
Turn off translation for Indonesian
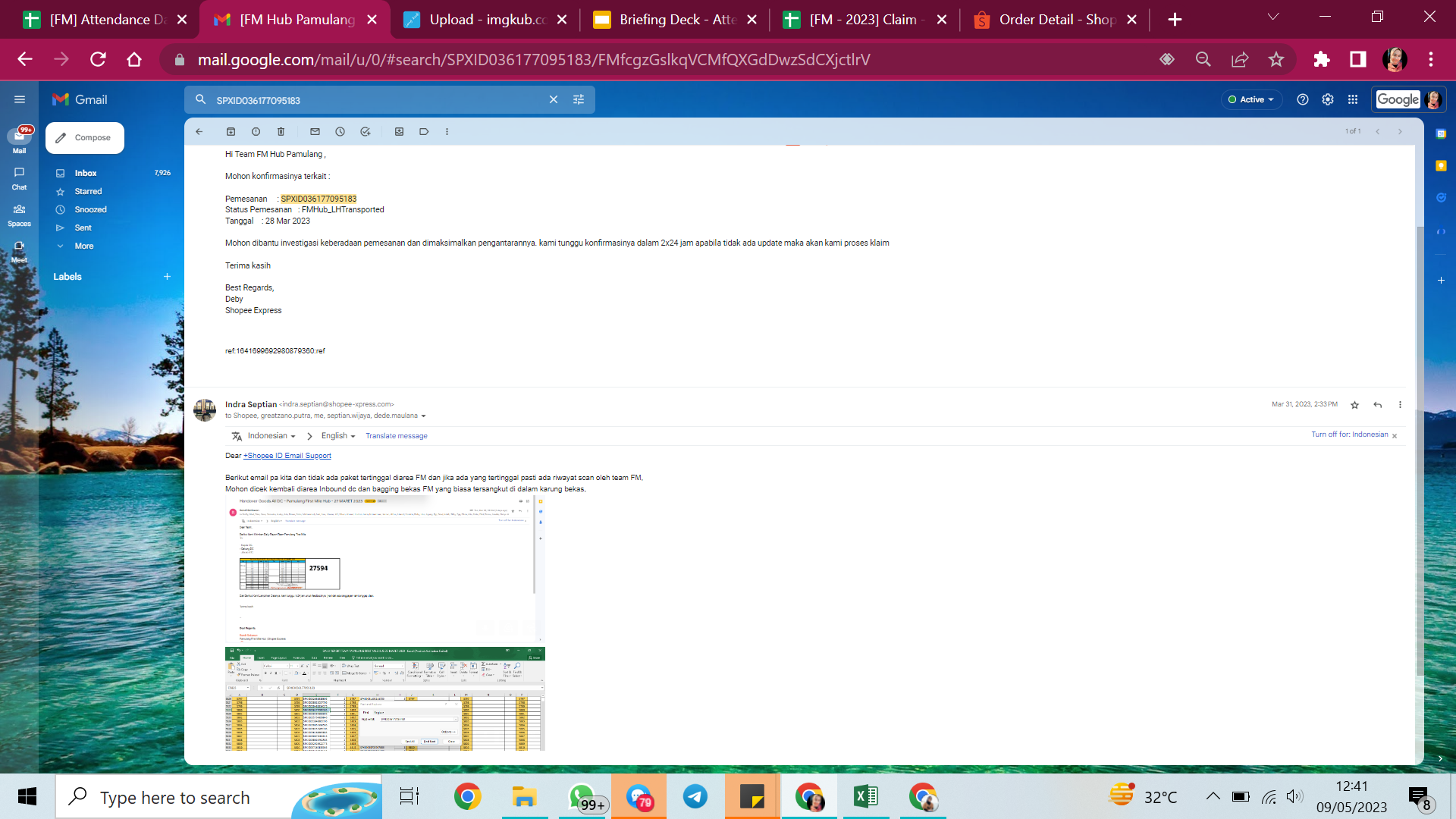point(1349,435)
